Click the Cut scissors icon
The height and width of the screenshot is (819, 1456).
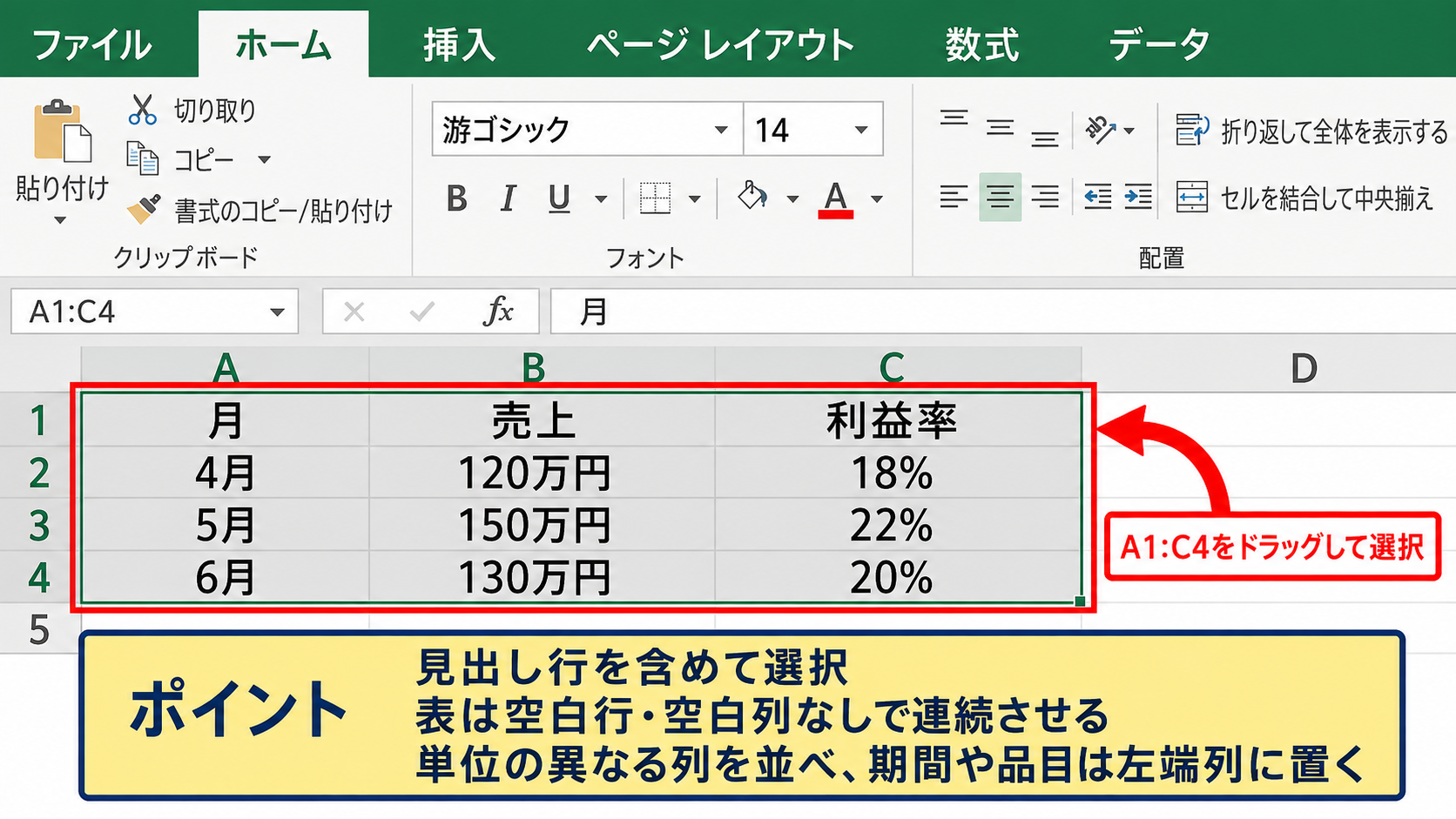tap(142, 111)
